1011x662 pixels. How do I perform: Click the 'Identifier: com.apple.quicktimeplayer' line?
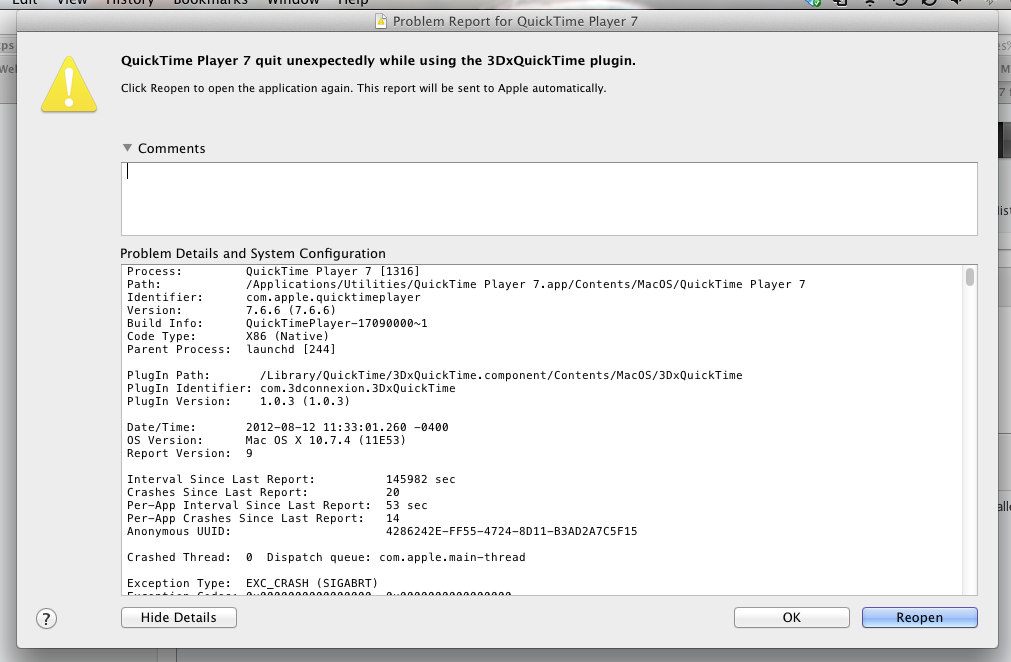(273, 297)
